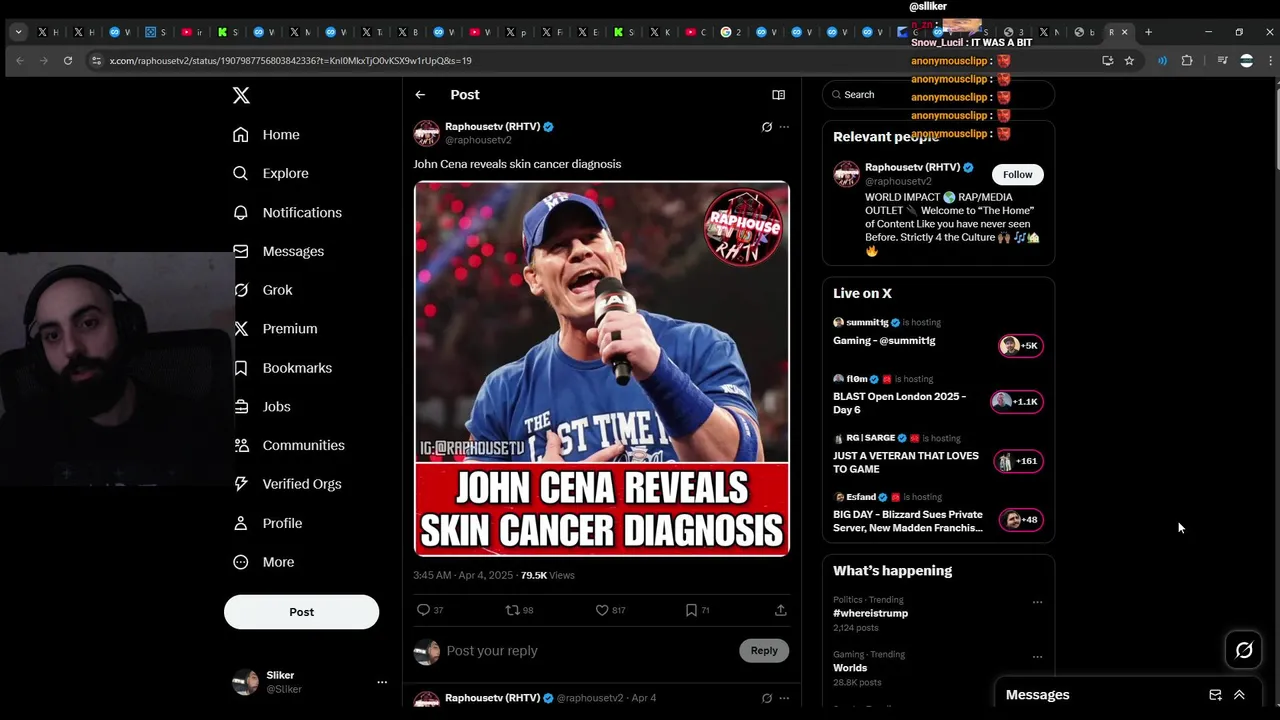This screenshot has width=1280, height=720.
Task: Click the white Post button
Action: pyautogui.click(x=301, y=612)
